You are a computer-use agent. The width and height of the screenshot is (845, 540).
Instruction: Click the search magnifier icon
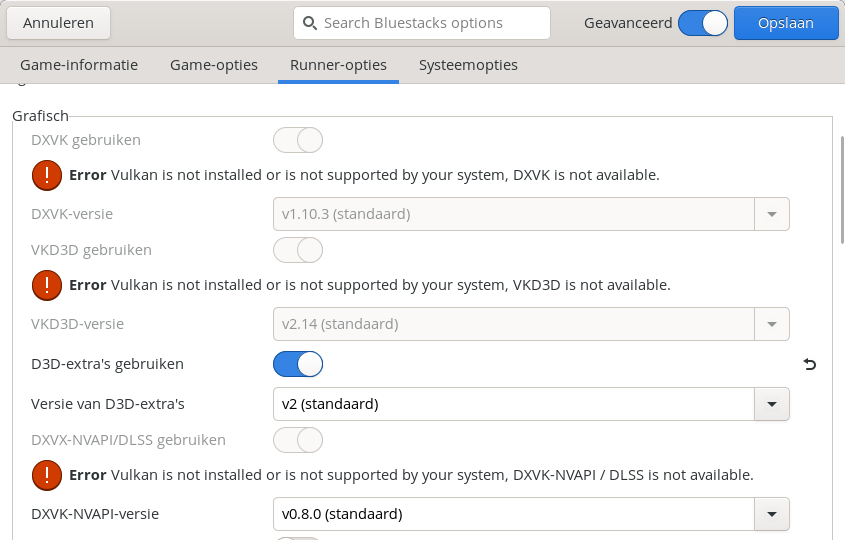[309, 23]
